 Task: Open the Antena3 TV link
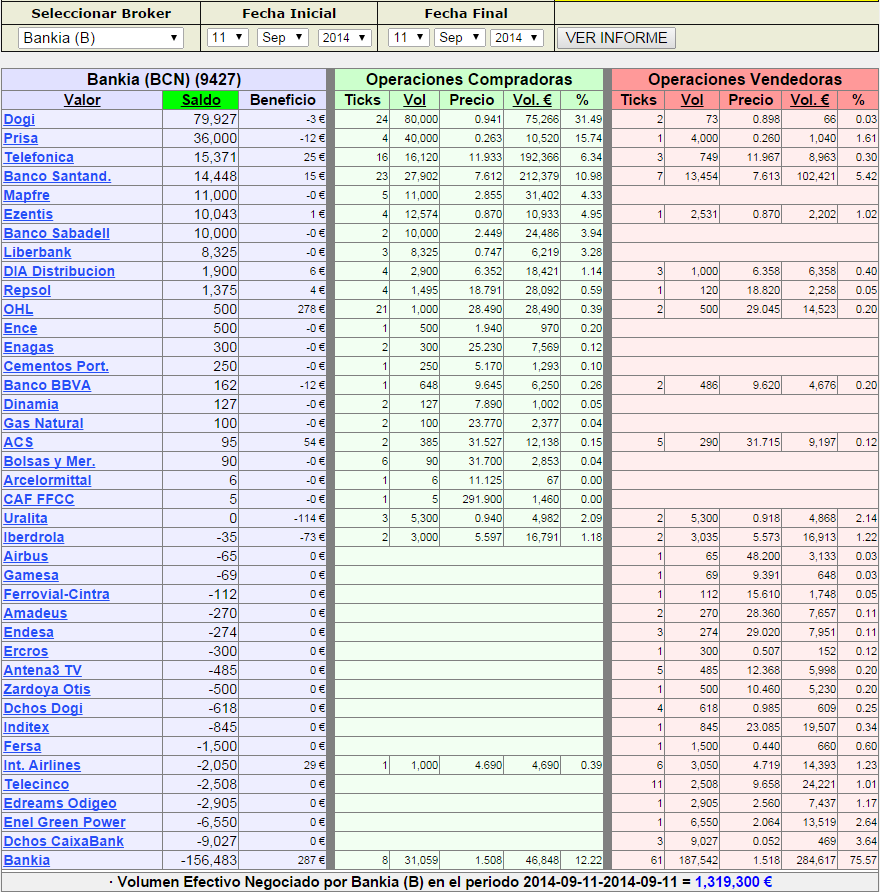click(43, 671)
